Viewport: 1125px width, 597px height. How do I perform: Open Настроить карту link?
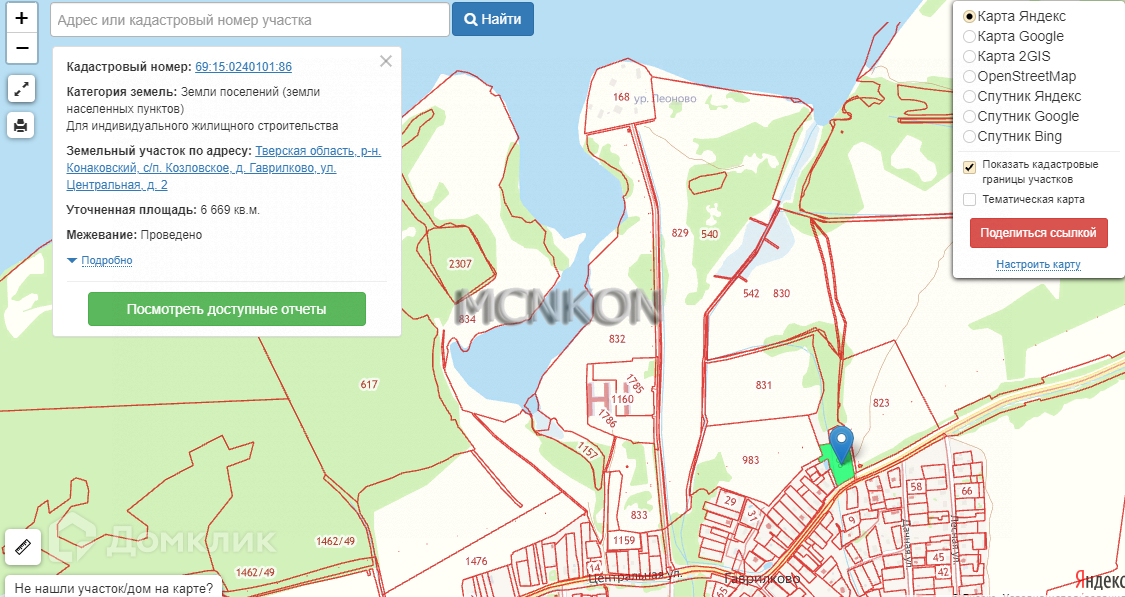tap(1038, 265)
